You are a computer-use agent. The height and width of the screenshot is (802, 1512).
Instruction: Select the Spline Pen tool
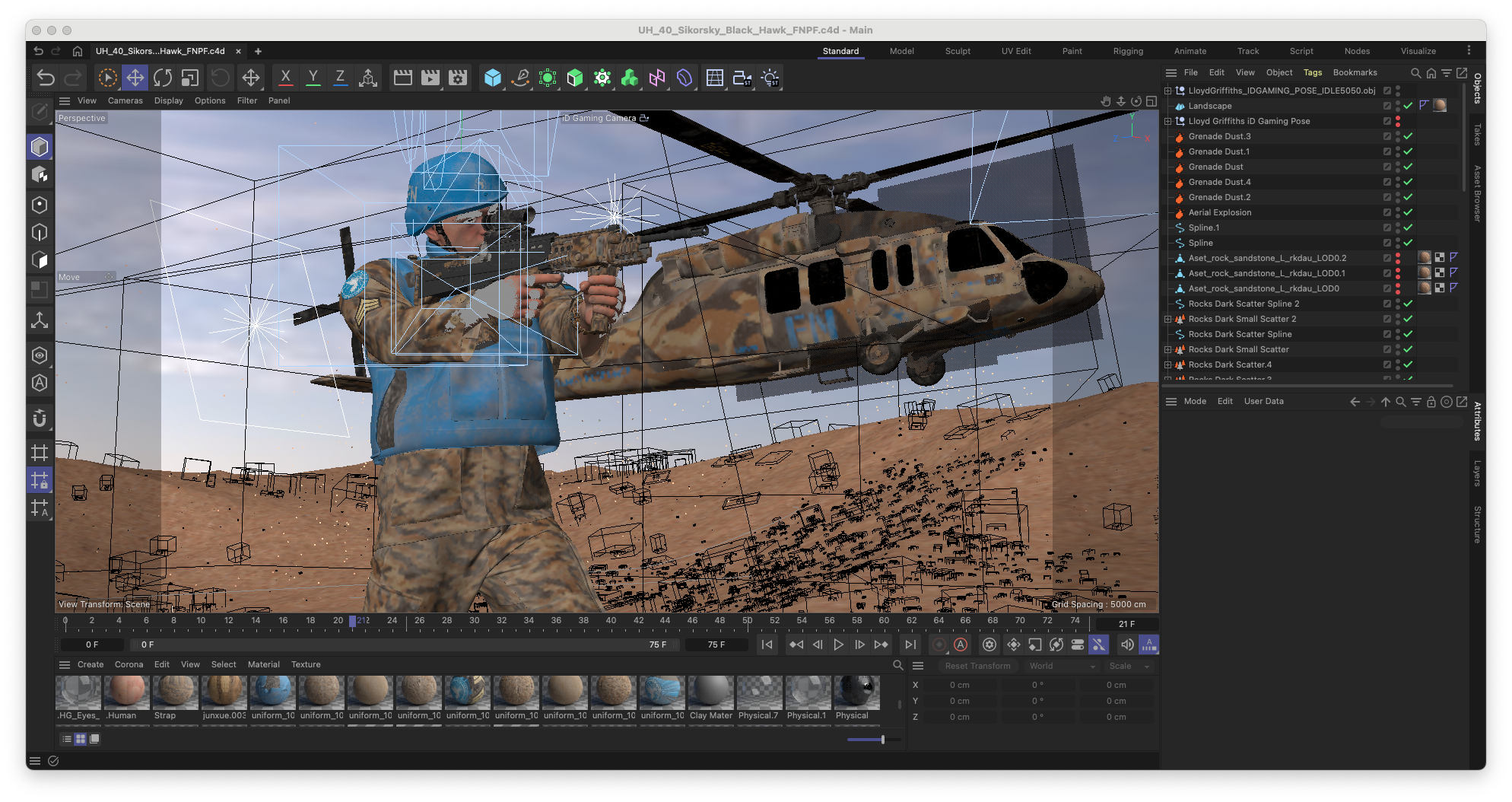[520, 78]
